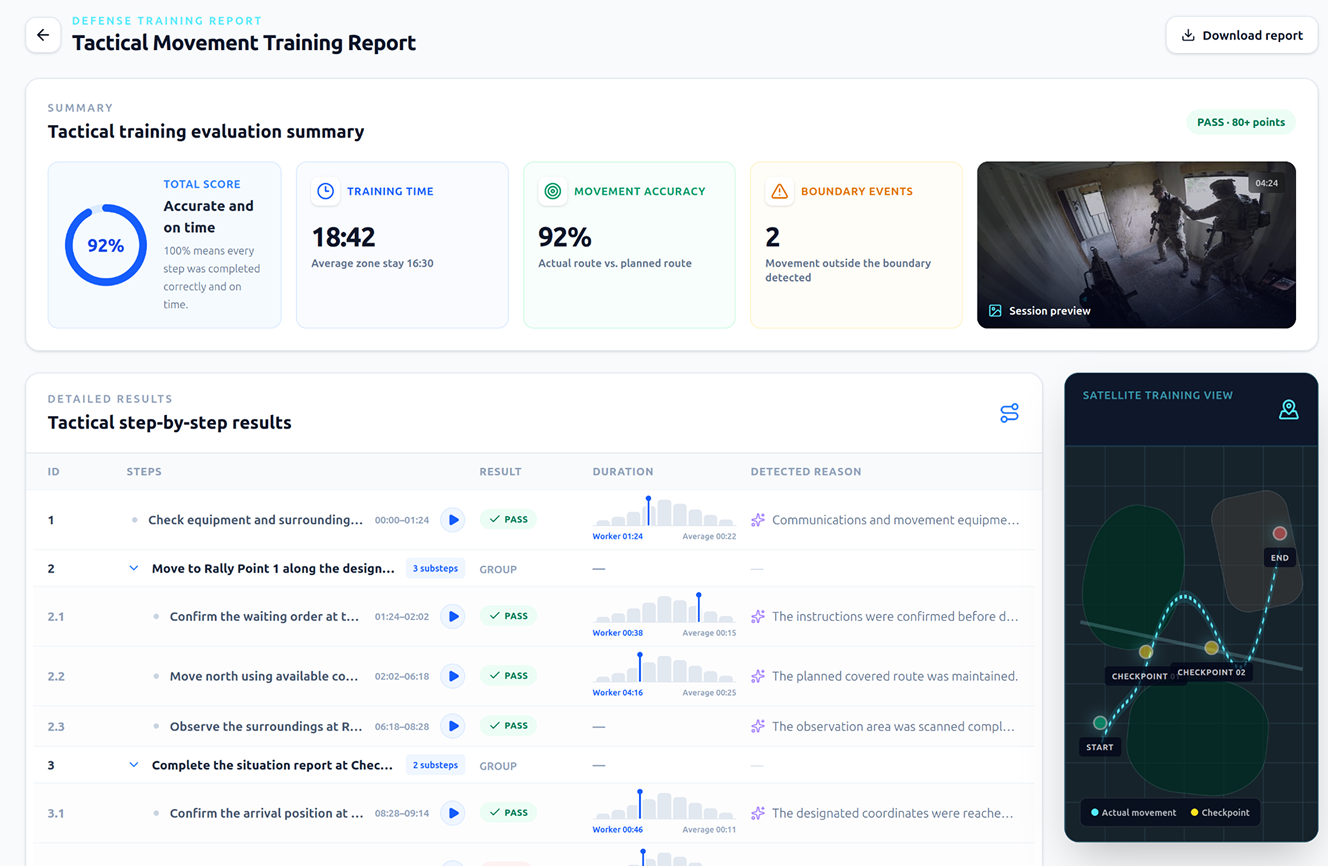Viewport: 1328px width, 866px height.
Task: Click the DURATION column header
Action: tap(623, 472)
